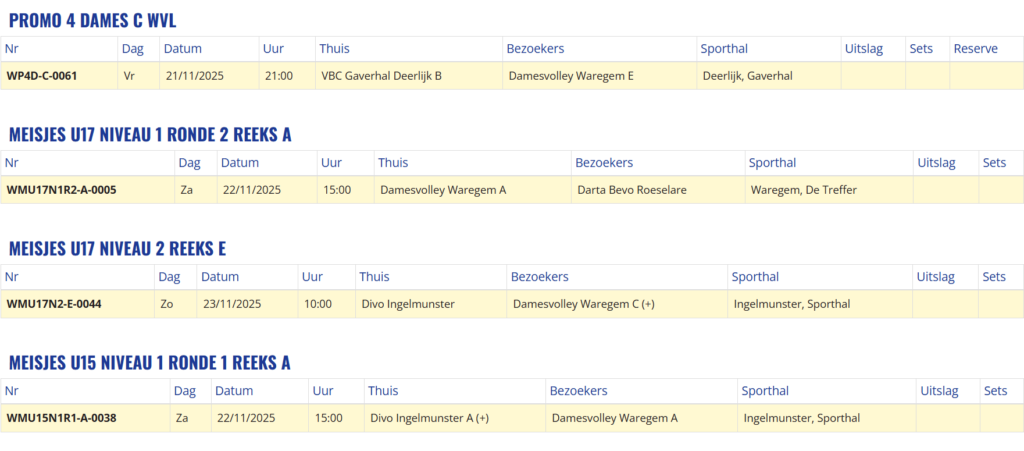Click the MEISJES U15 NIVEAU 1 RONDE 1 REEKS A heading

(x=149, y=362)
